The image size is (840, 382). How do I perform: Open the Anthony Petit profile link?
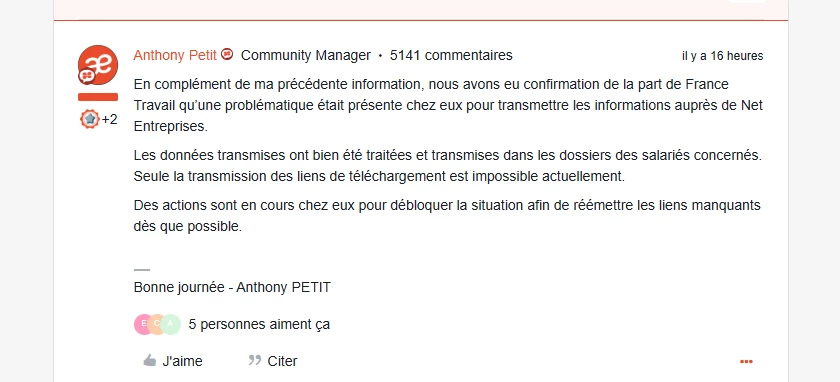[175, 55]
